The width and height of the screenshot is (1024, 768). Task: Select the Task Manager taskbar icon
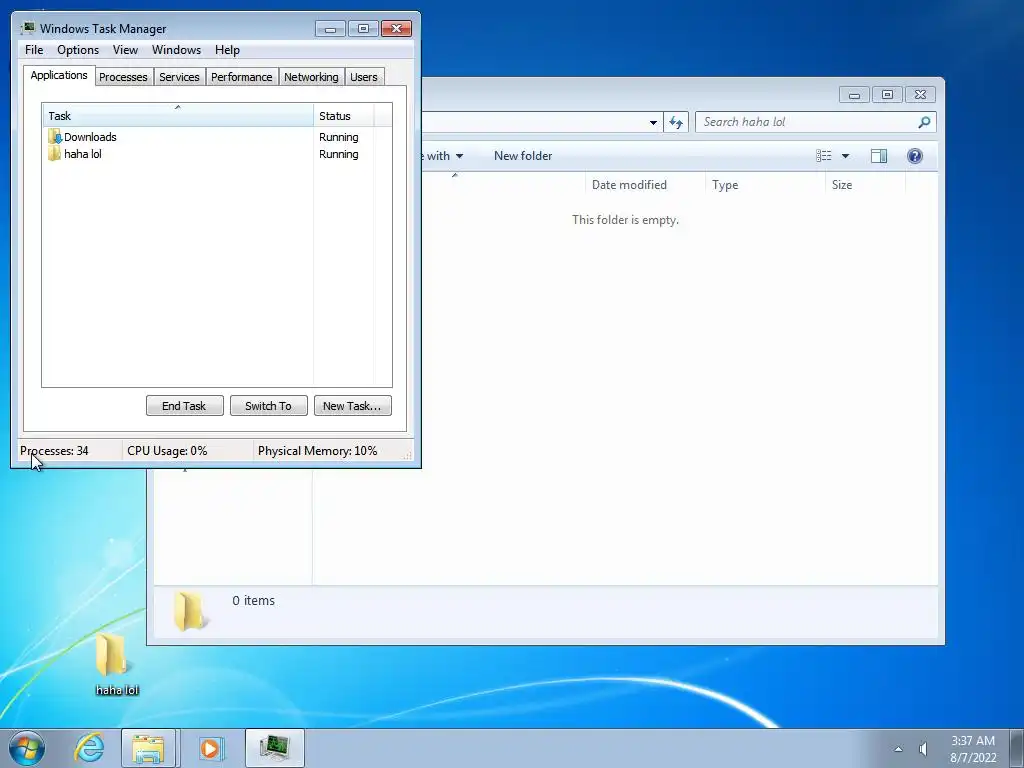coord(275,748)
